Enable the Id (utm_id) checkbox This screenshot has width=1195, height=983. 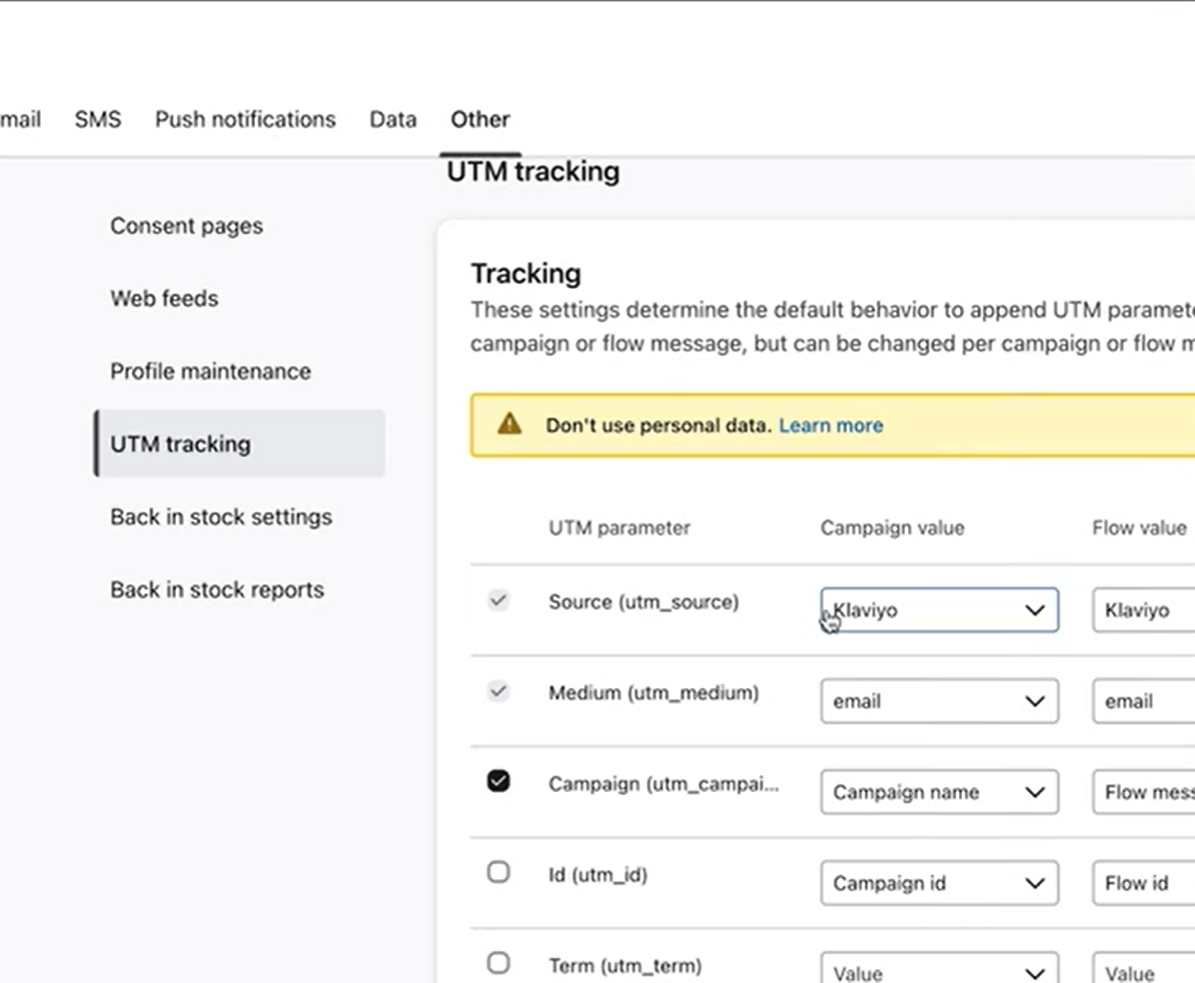coord(498,872)
